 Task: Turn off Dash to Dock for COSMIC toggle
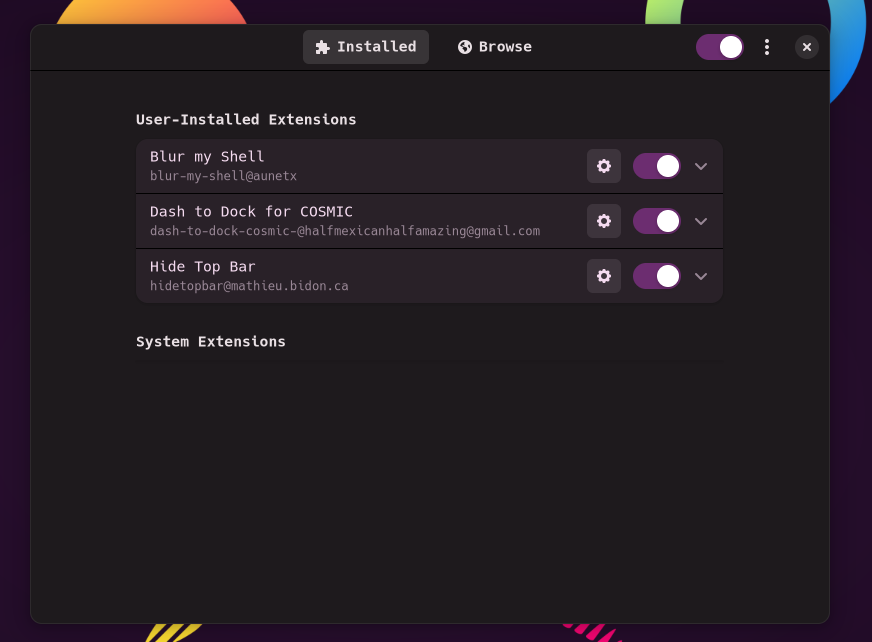(x=657, y=221)
